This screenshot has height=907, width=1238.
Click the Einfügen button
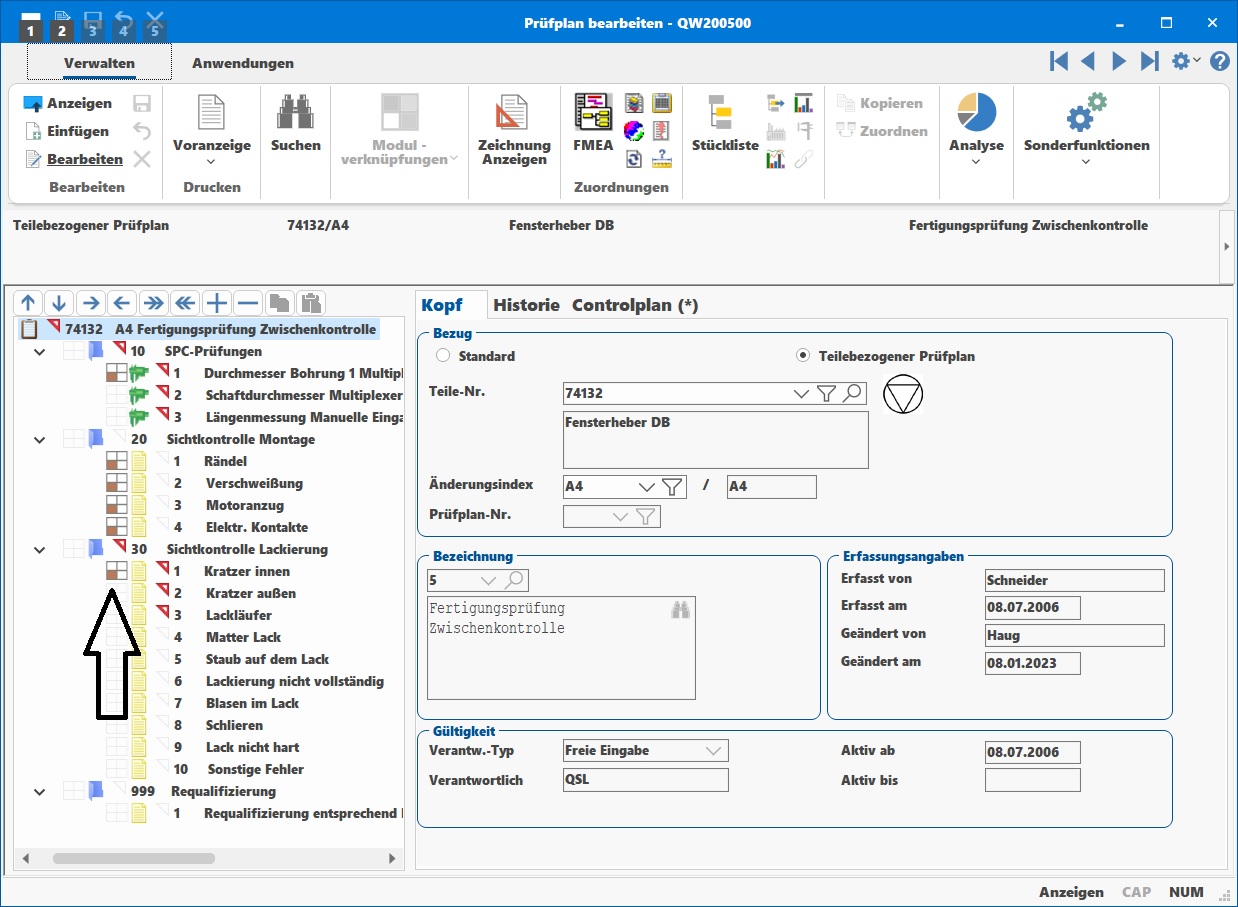[x=67, y=131]
